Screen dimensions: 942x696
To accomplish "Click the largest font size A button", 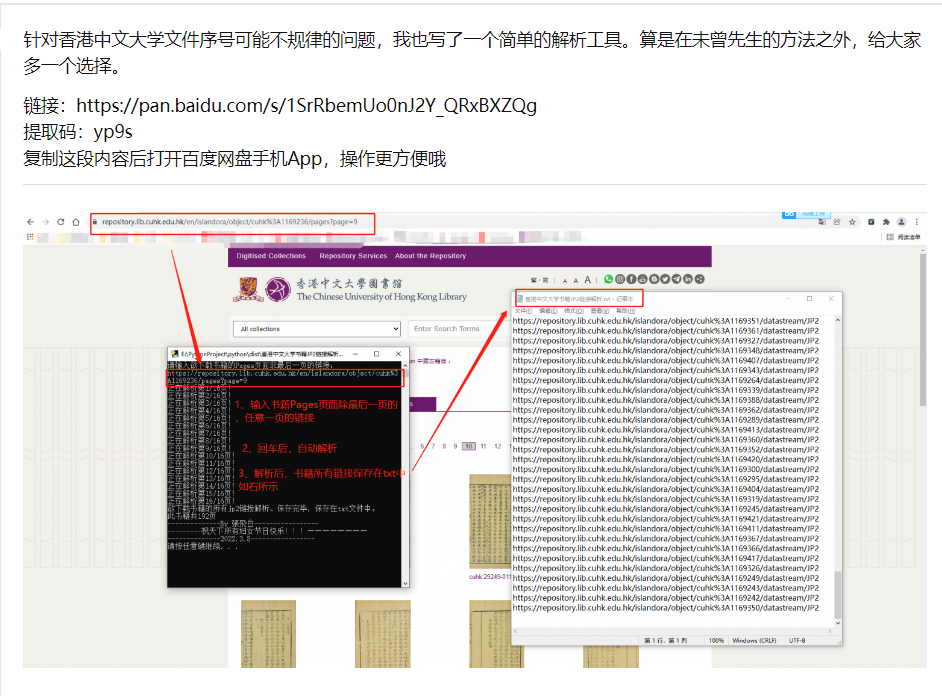I will point(588,280).
